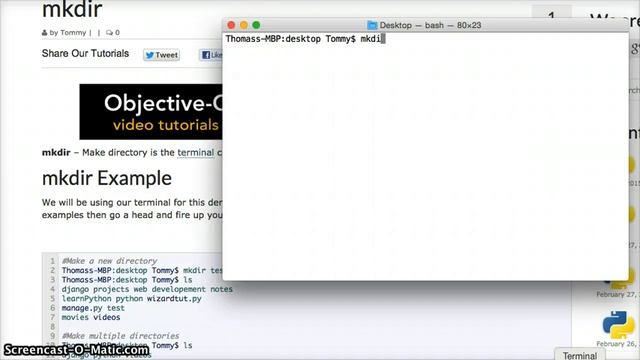This screenshot has width=640, height=360.
Task: Click the Python logo thumbnail in the sidebar
Action: tap(618, 325)
